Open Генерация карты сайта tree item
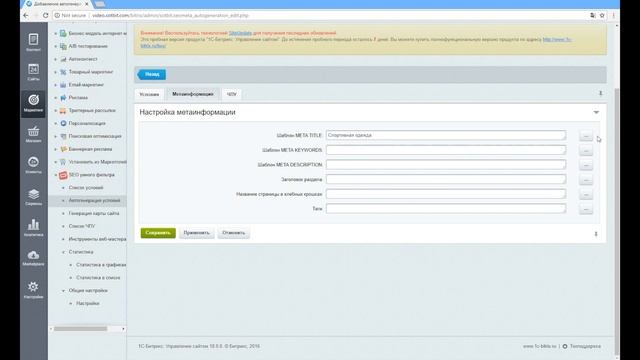The image size is (640, 360). tap(94, 213)
